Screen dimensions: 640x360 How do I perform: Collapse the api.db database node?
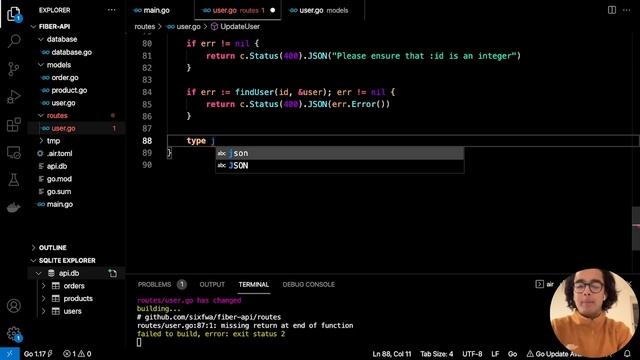point(38,273)
